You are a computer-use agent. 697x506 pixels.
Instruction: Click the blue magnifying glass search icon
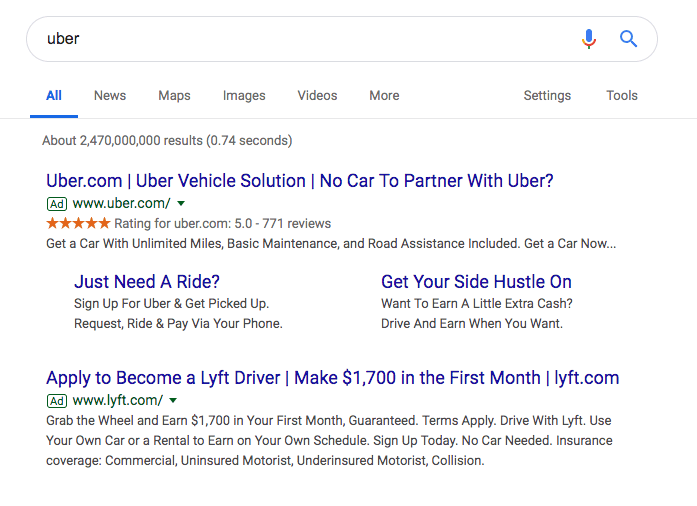628,39
